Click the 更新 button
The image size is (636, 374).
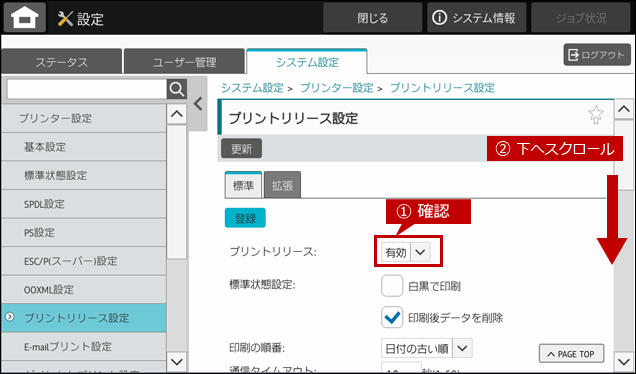(241, 148)
